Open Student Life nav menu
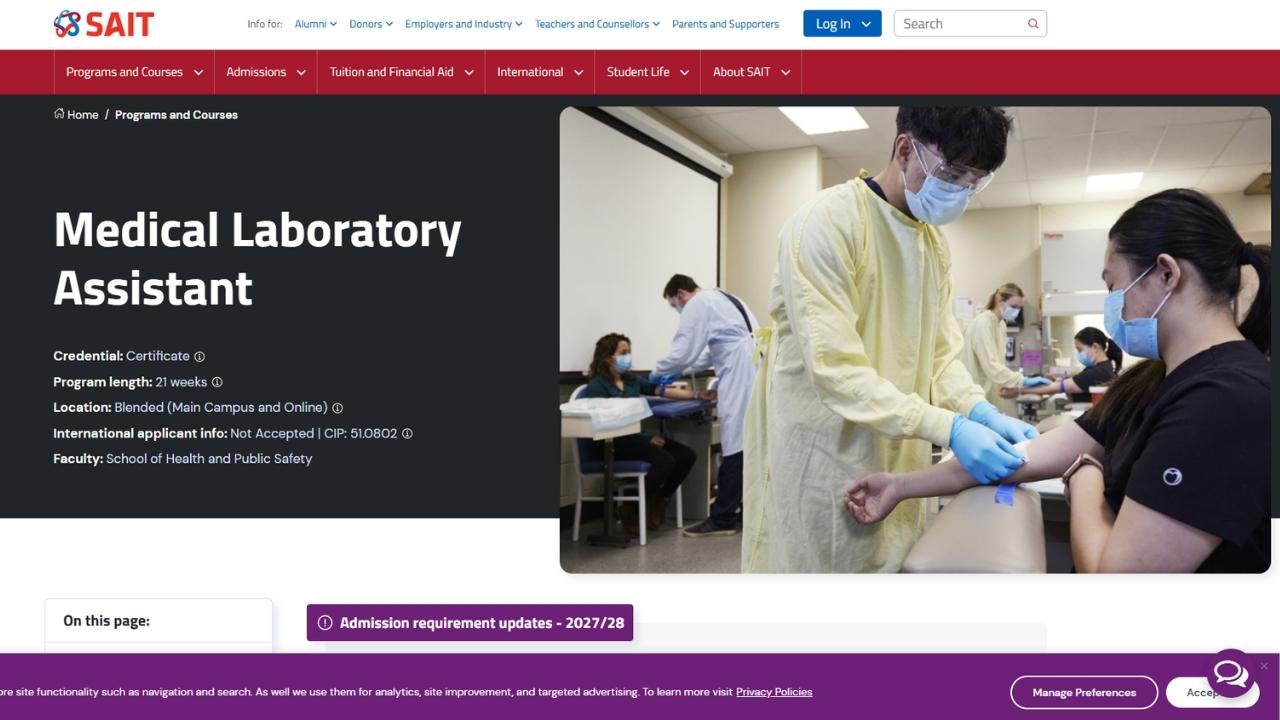The width and height of the screenshot is (1280, 720). [x=648, y=72]
